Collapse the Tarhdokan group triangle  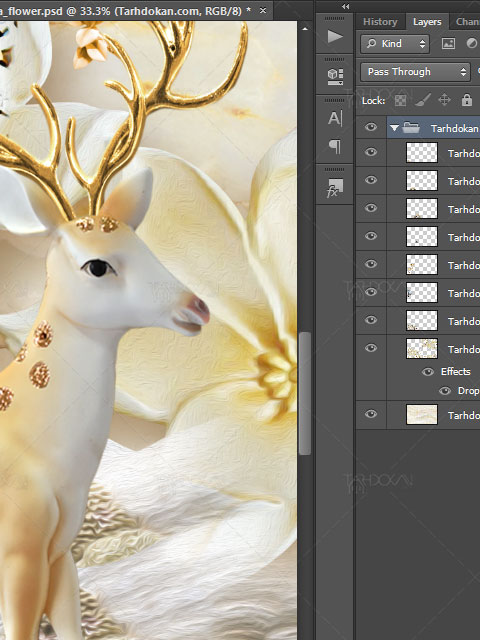click(x=394, y=128)
